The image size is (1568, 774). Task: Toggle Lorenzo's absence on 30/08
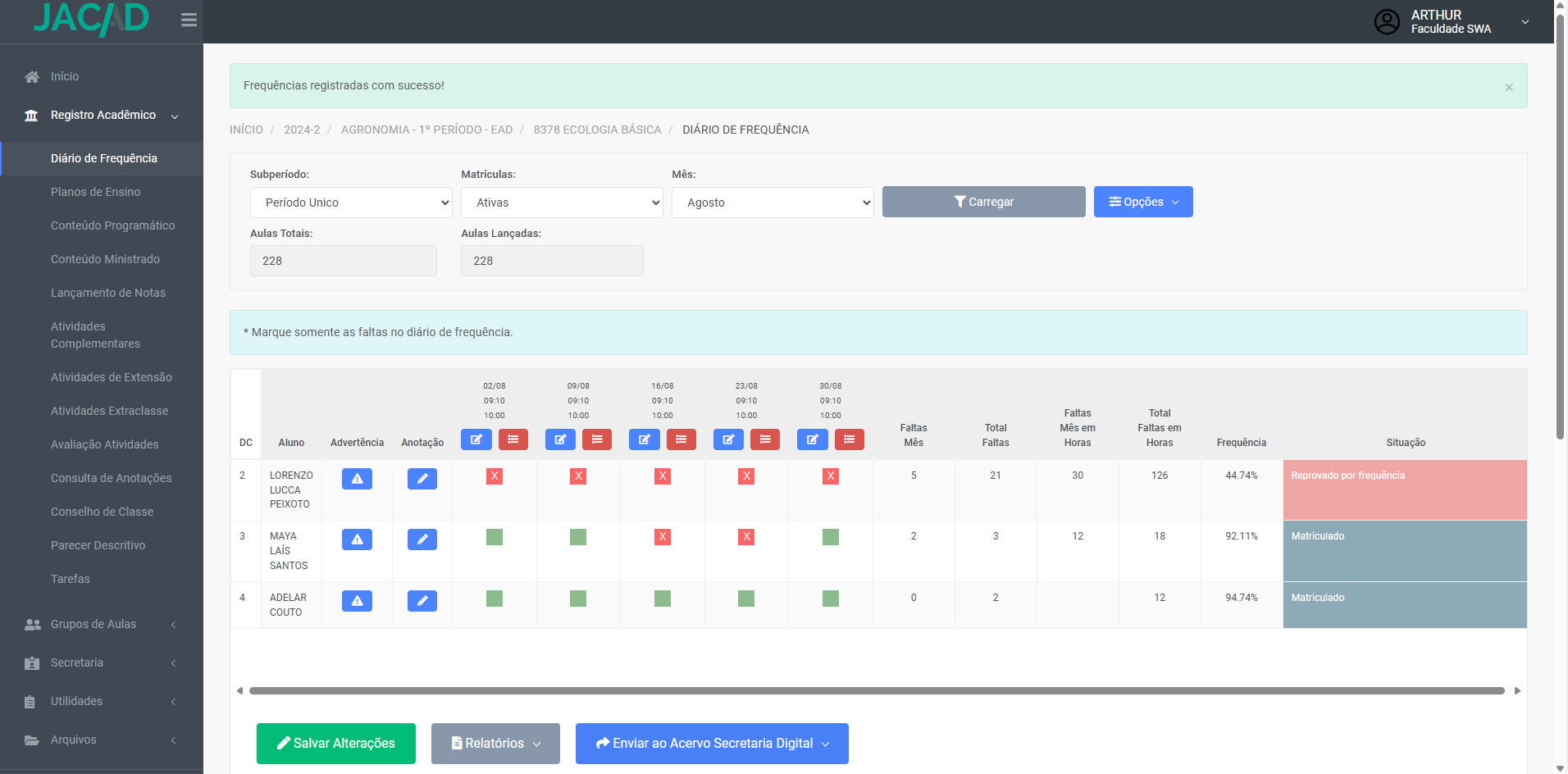(x=831, y=476)
